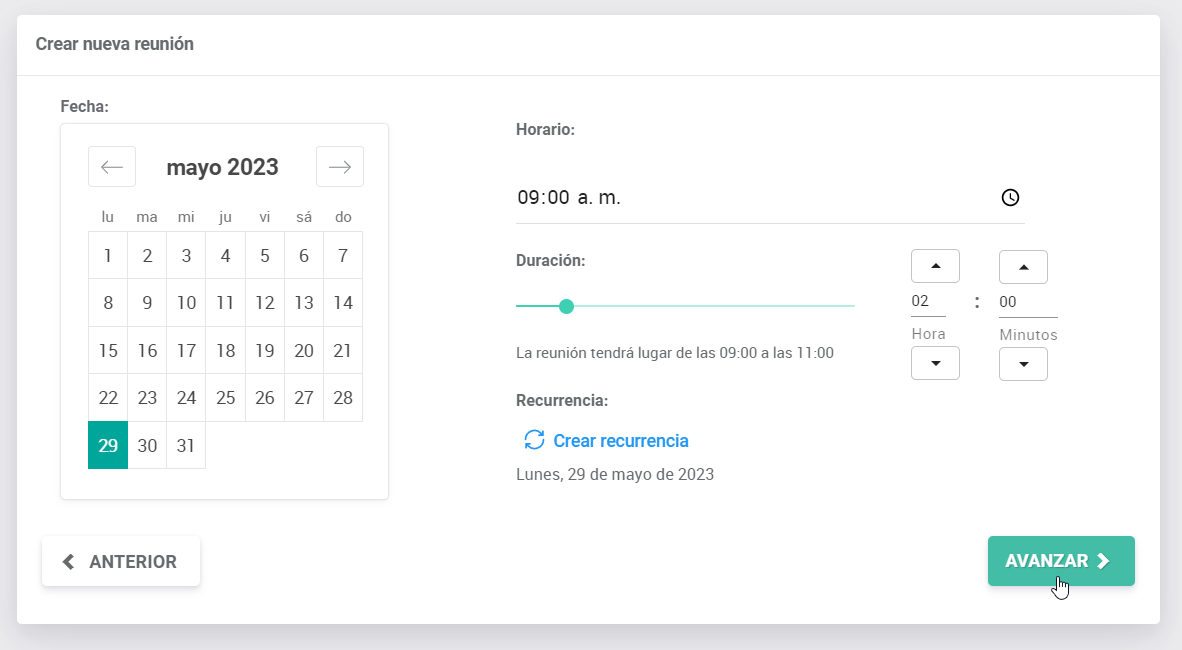
Task: Select May 15 in the calendar
Action: (x=108, y=351)
